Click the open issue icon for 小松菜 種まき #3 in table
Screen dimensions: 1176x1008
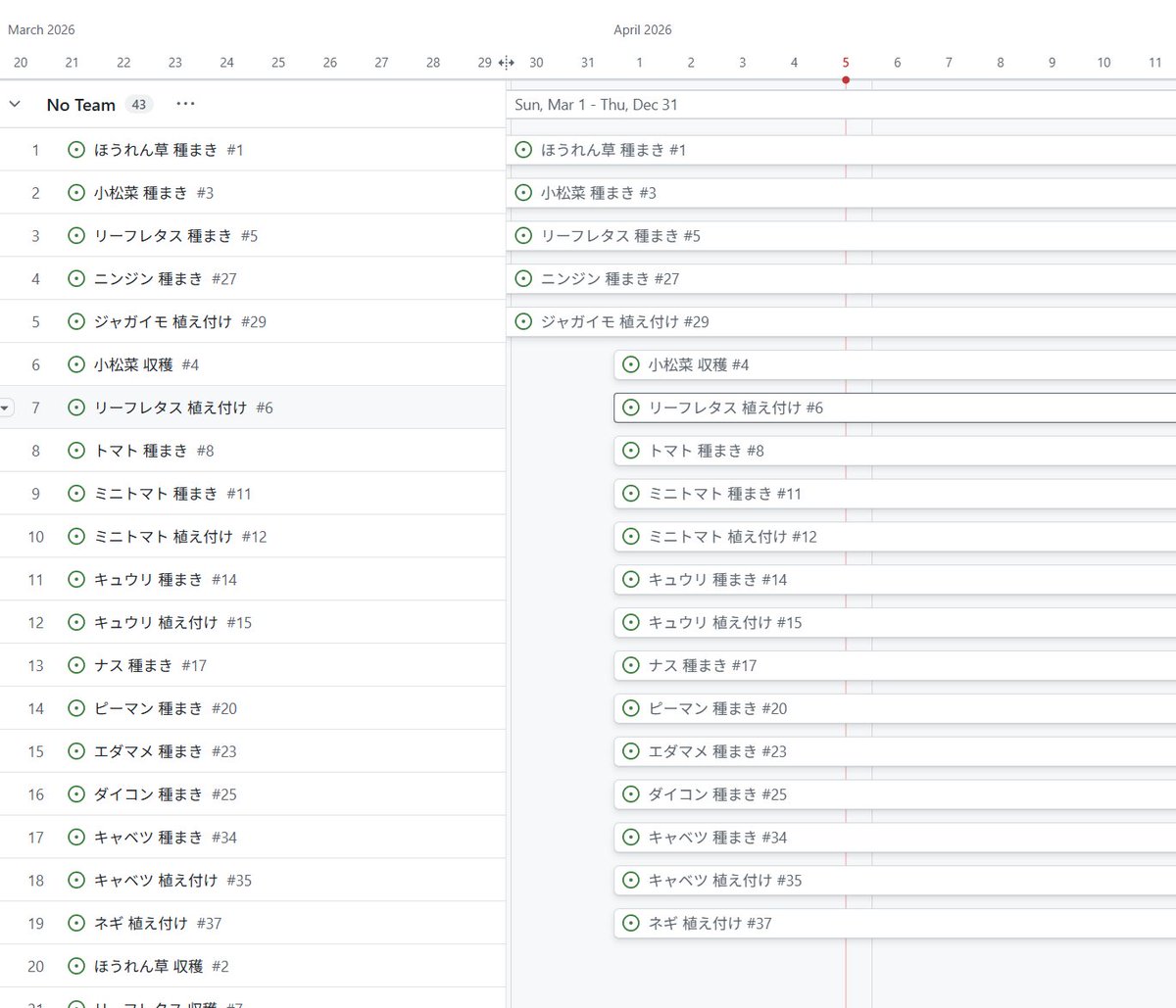click(76, 193)
